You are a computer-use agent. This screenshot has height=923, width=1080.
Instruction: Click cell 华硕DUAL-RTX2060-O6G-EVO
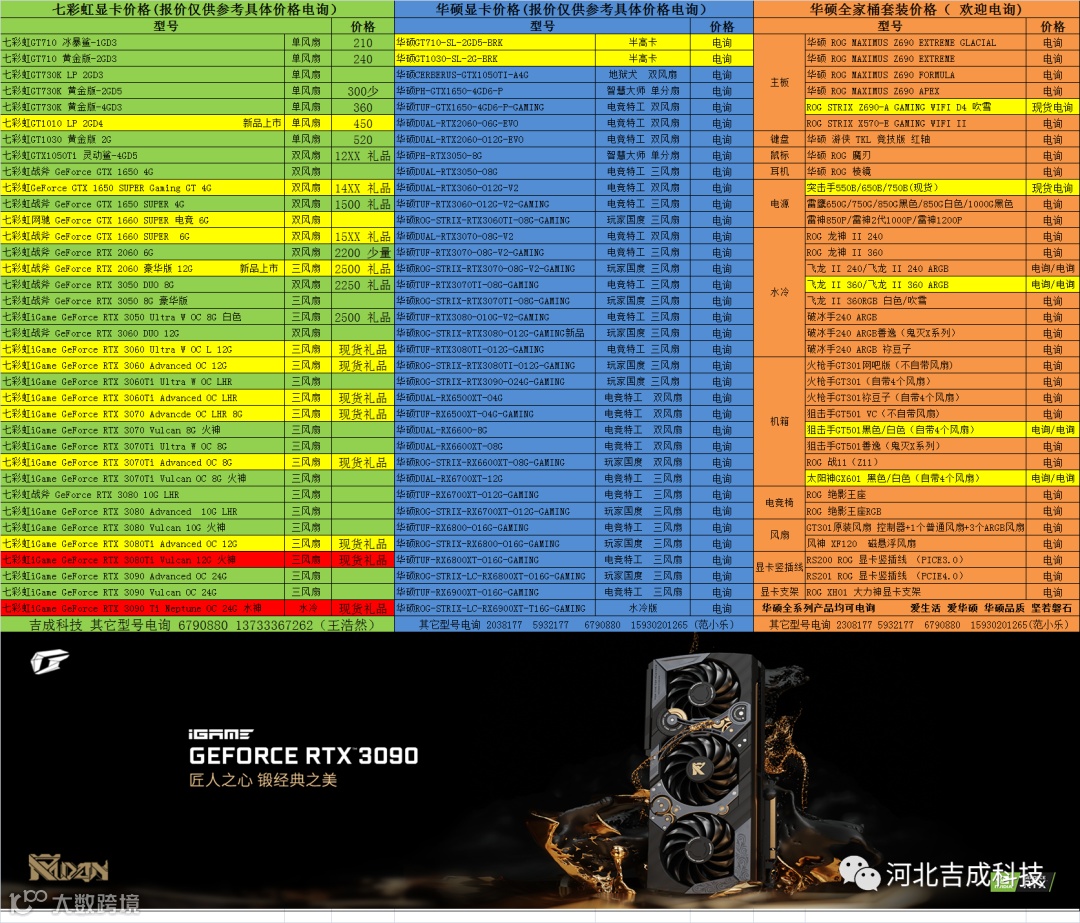[x=495, y=123]
